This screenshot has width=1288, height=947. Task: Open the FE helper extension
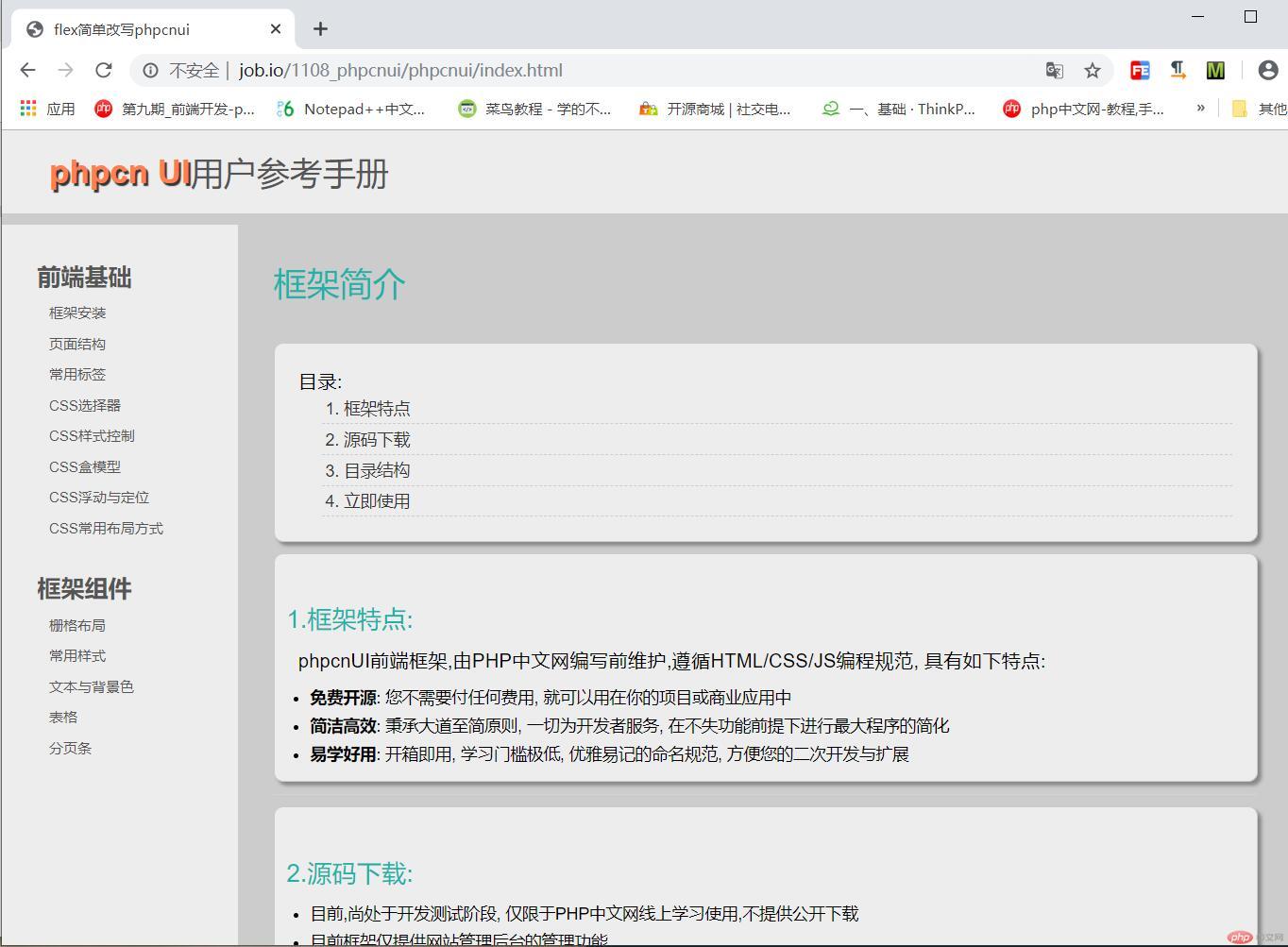[1140, 70]
